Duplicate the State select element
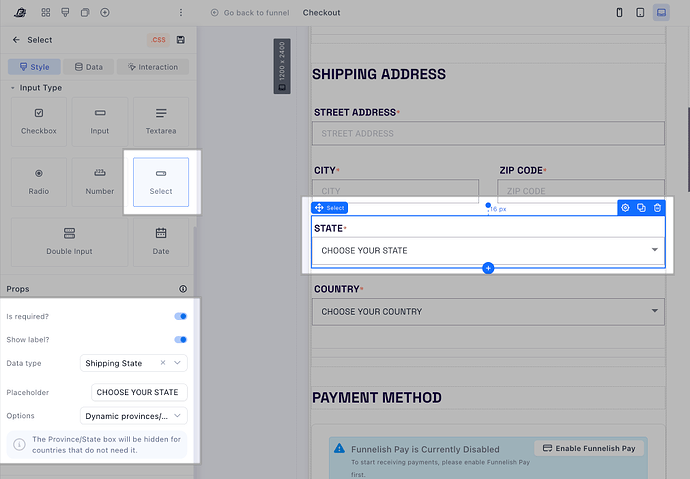690x479 pixels. tap(641, 208)
